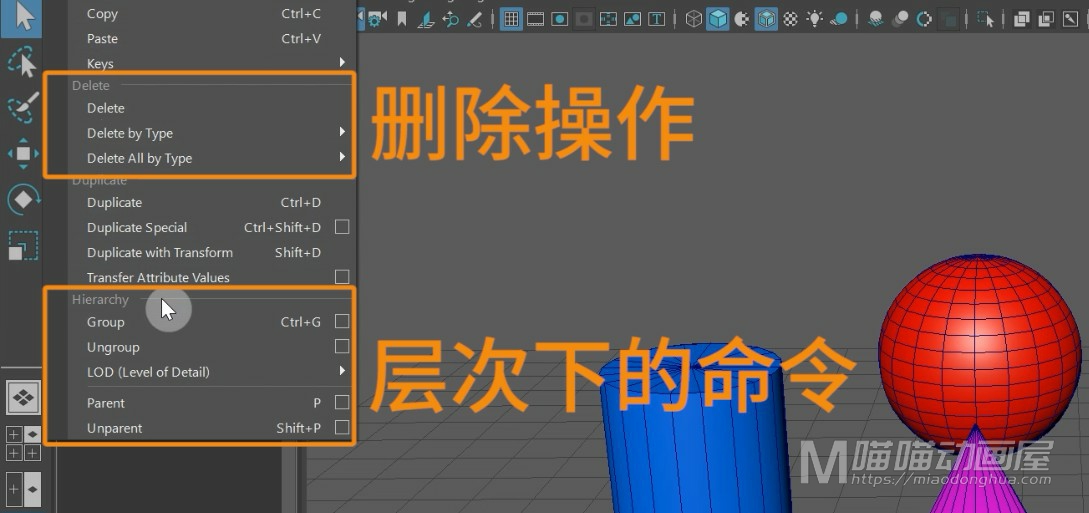Activate the Scale tool
The image size is (1089, 513).
click(x=23, y=245)
